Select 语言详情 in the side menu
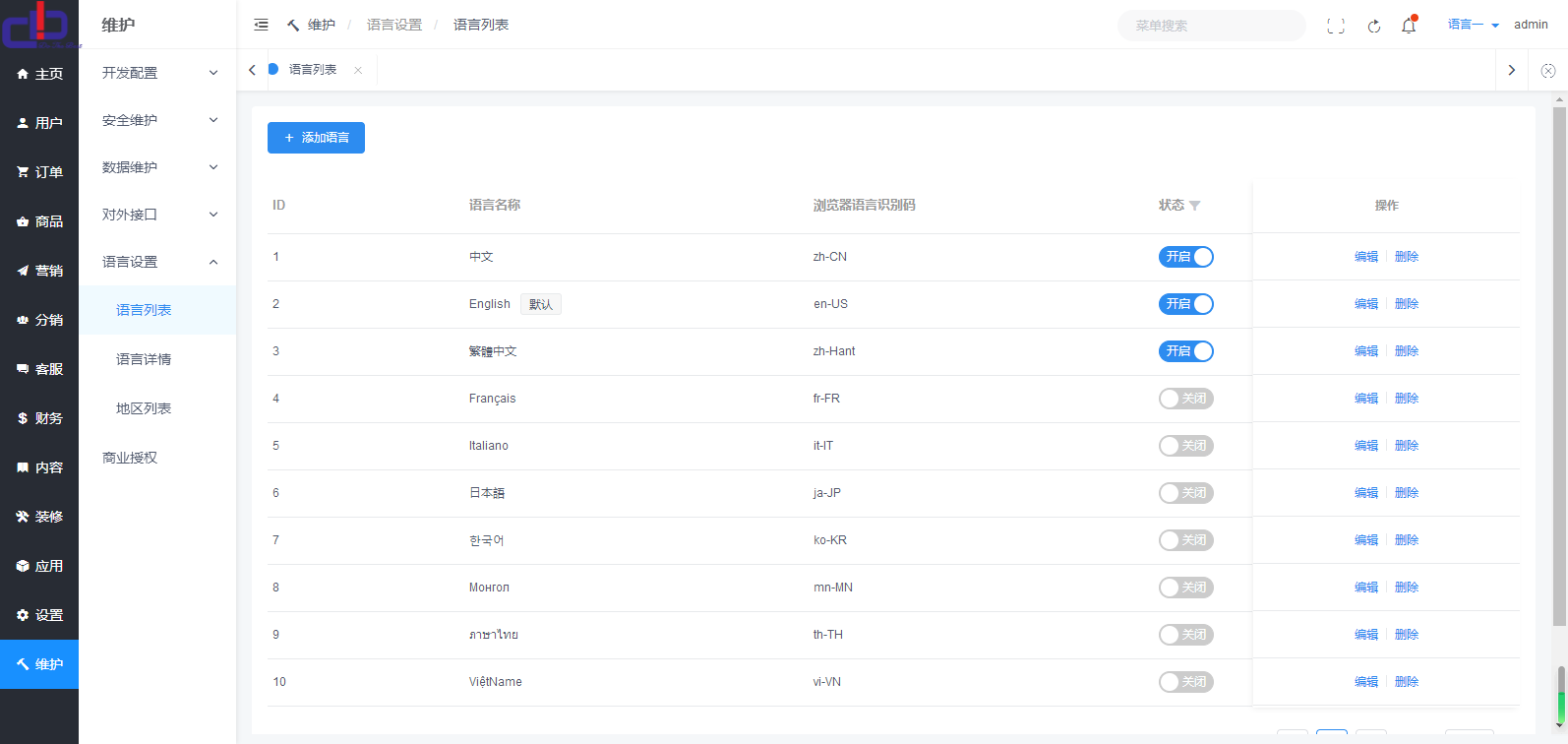1568x744 pixels. (x=144, y=359)
